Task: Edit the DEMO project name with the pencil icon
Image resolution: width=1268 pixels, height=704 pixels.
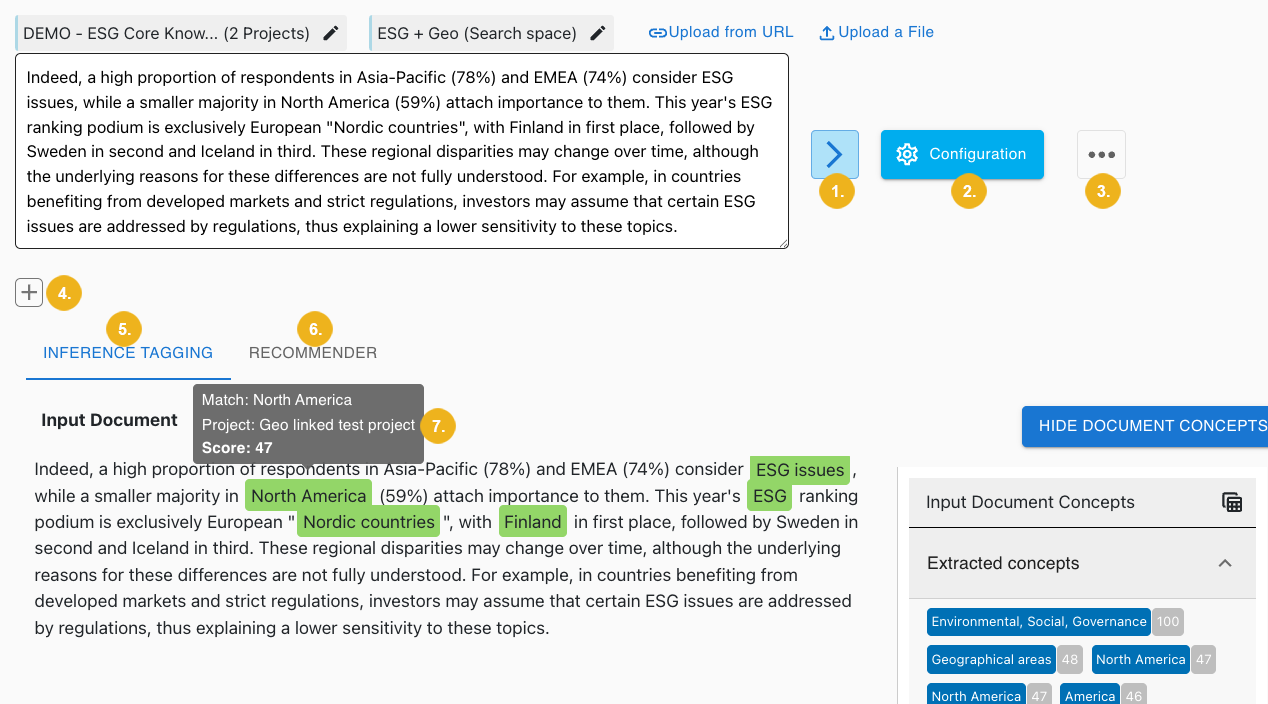Action: point(331,32)
